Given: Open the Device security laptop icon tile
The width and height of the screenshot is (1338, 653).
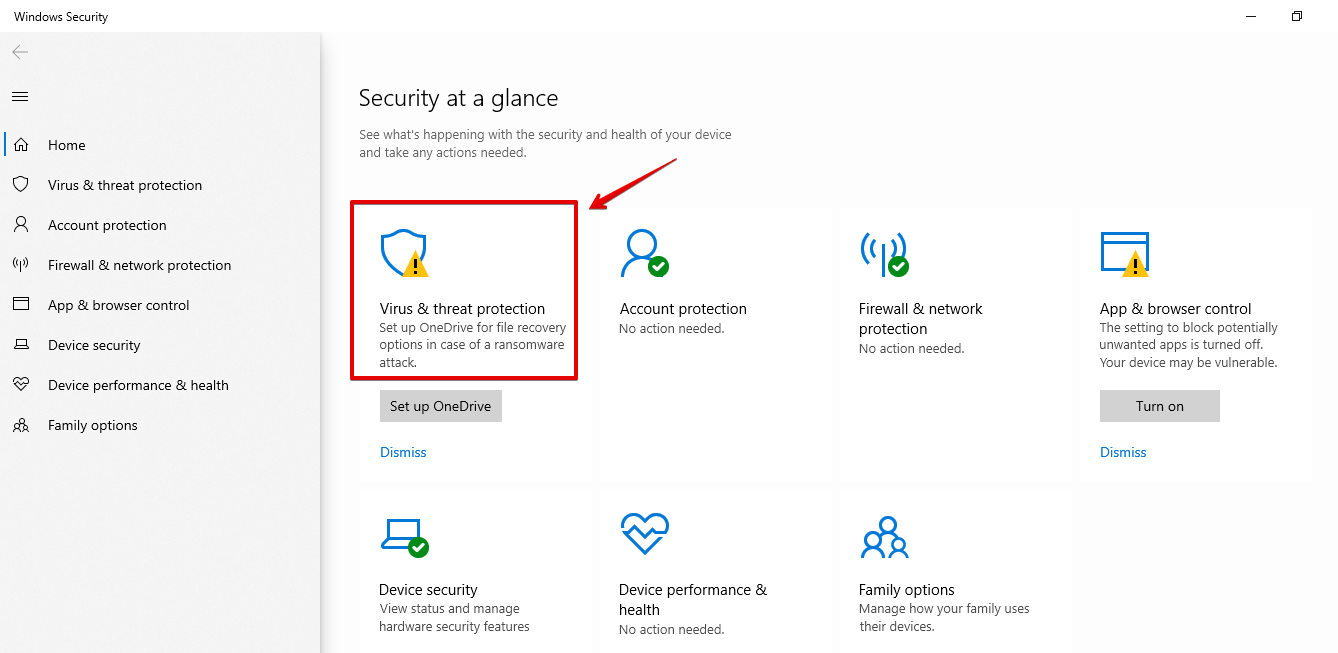Looking at the screenshot, I should [404, 537].
